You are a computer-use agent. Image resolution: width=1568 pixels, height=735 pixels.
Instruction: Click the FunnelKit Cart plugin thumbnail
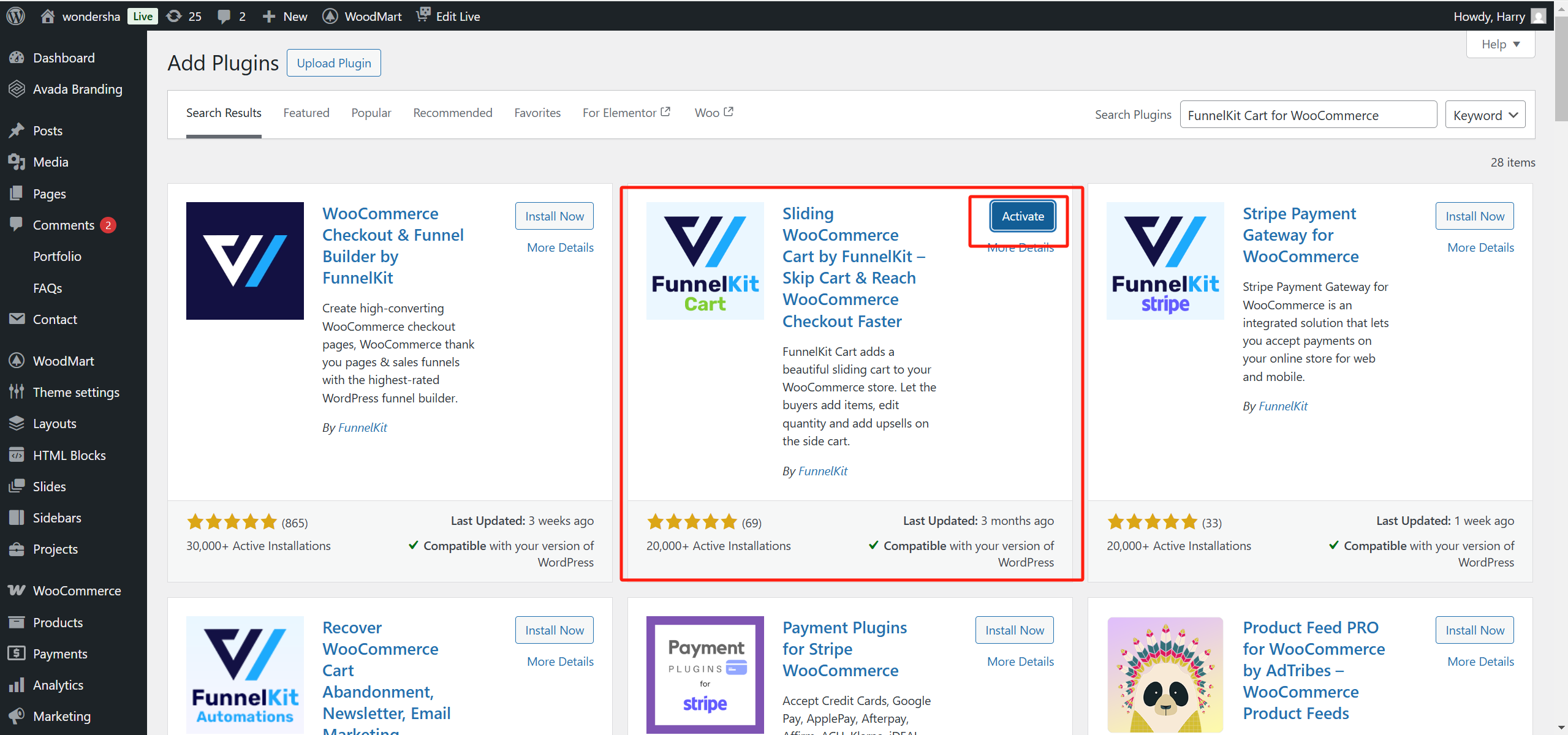point(705,261)
